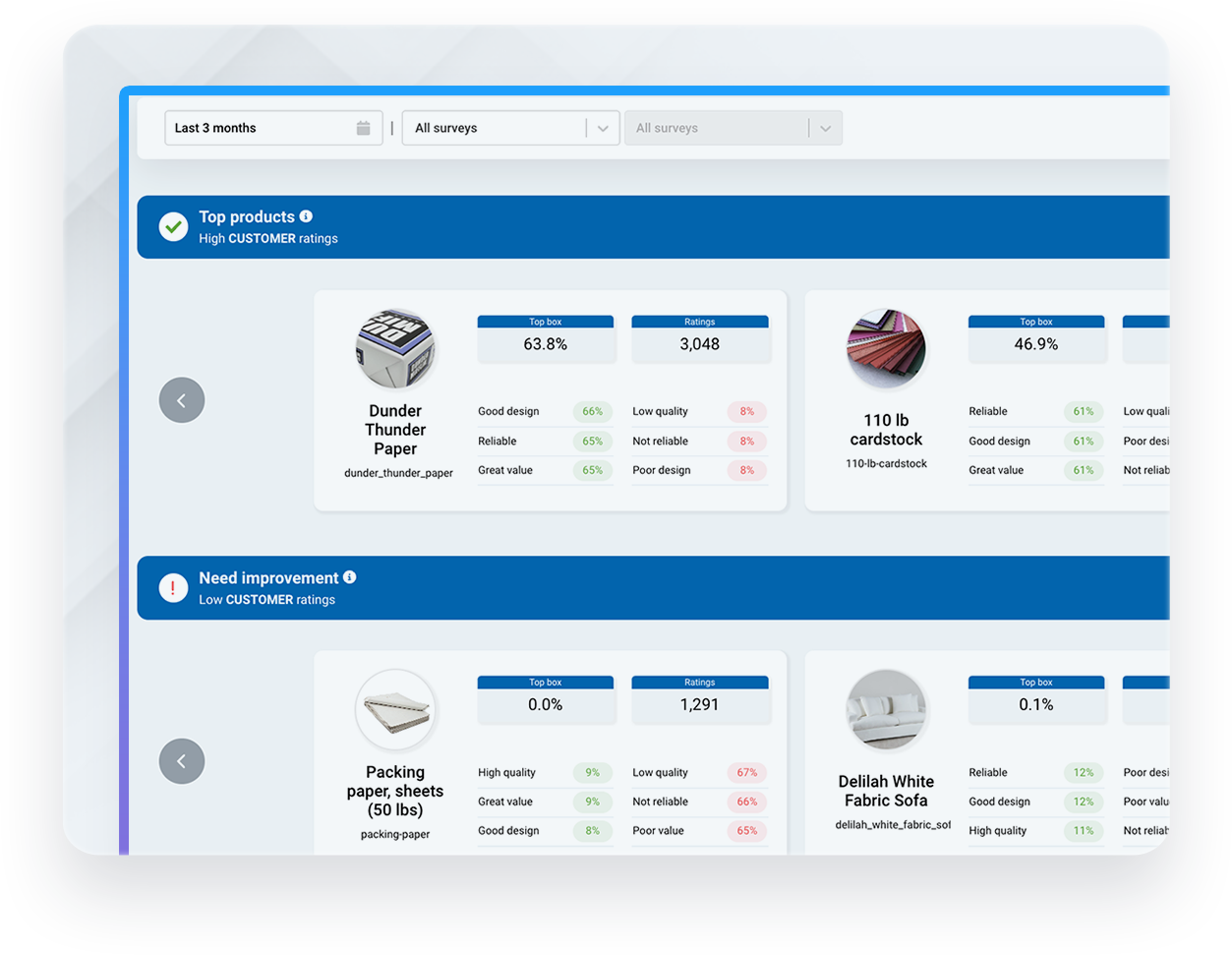The width and height of the screenshot is (1232, 955).
Task: Click the 3,048 Ratings count box
Action: (x=700, y=344)
